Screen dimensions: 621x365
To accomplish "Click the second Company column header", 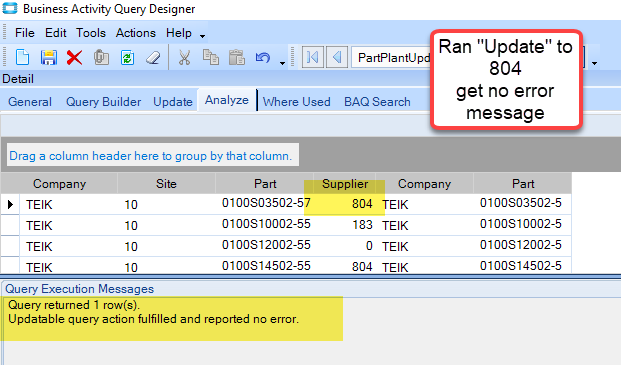I will (x=424, y=184).
